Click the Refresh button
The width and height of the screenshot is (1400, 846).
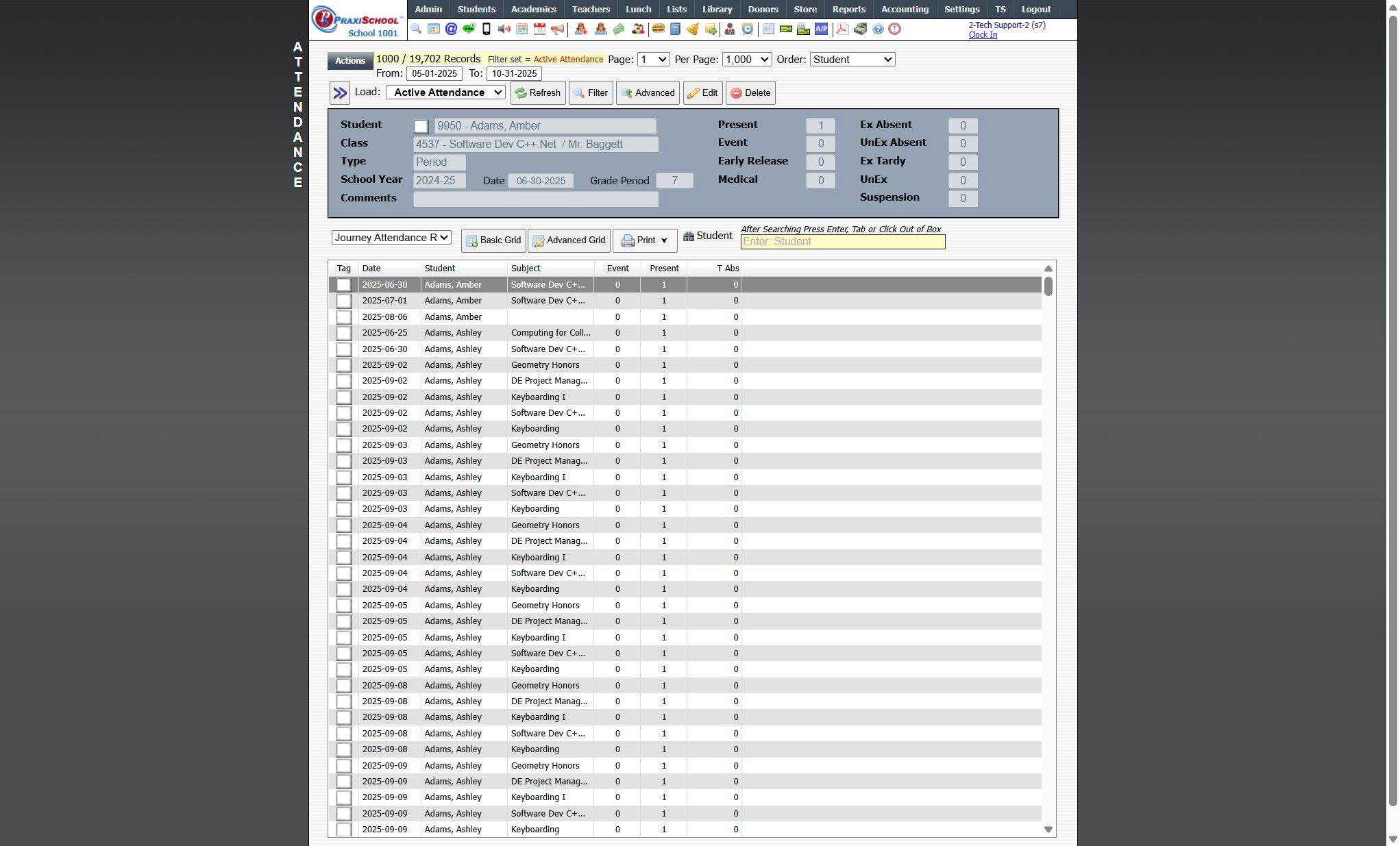point(538,93)
